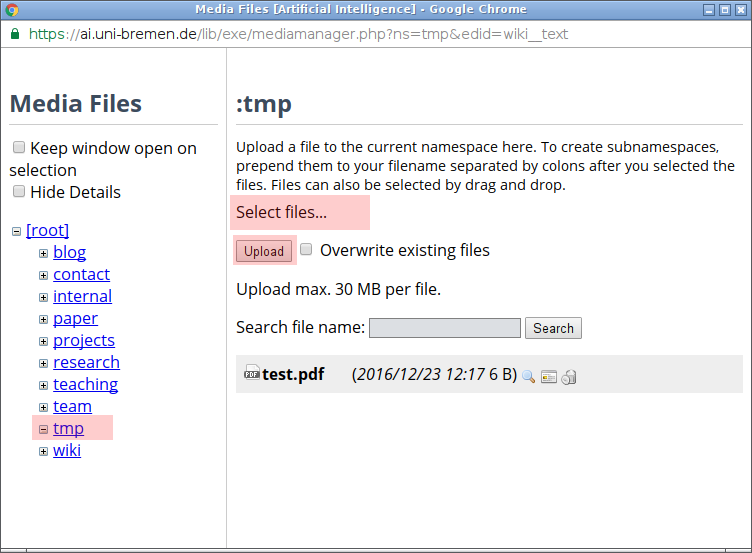
Task: Open the magnifier view-original icon for test.pdf
Action: tap(528, 377)
